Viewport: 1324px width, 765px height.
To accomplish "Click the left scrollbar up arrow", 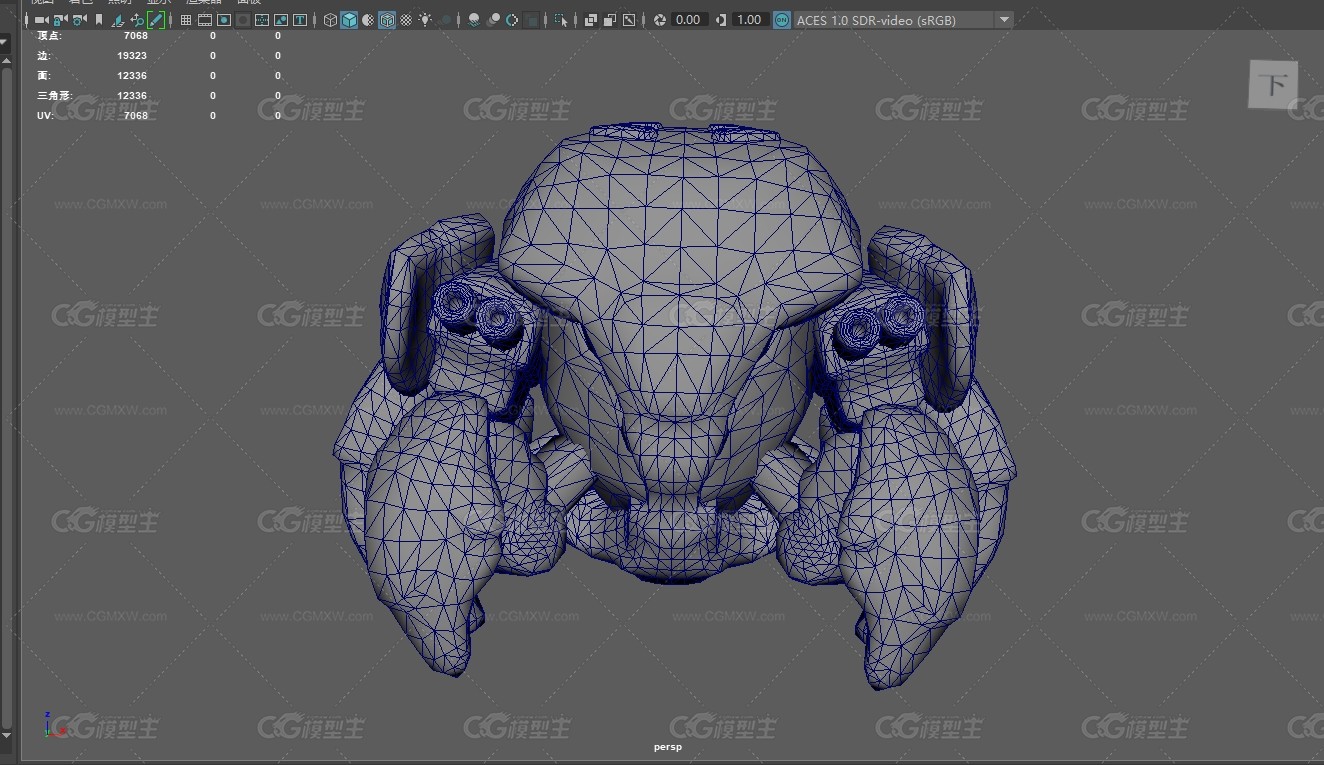I will [x=5, y=60].
